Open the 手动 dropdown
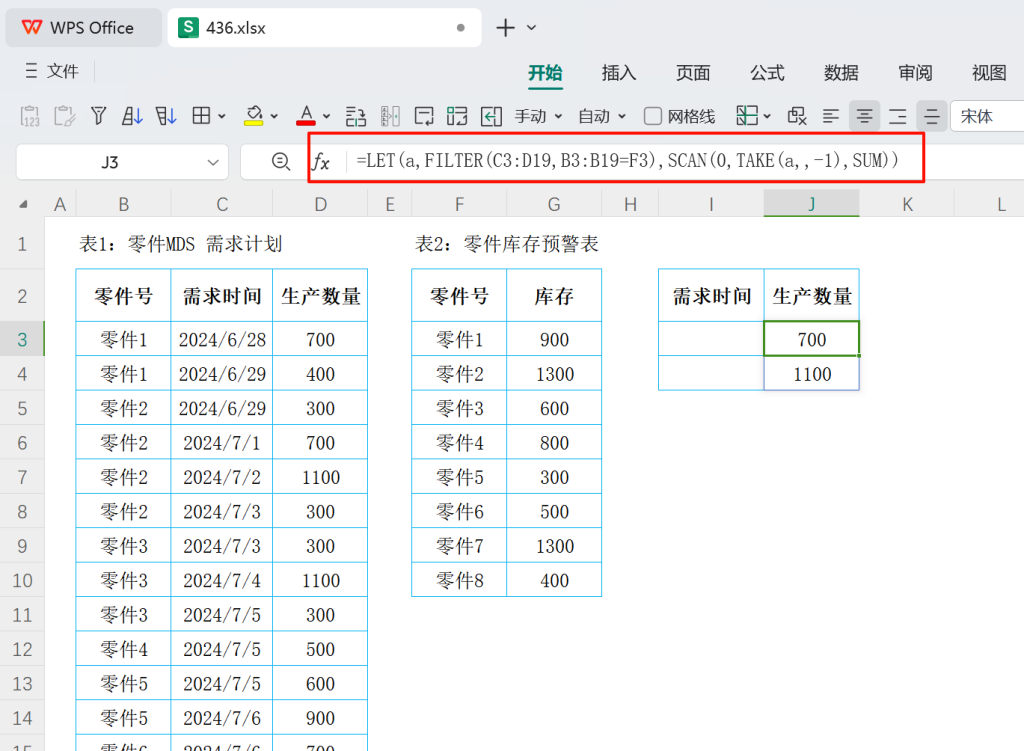This screenshot has width=1024, height=751. coord(538,116)
